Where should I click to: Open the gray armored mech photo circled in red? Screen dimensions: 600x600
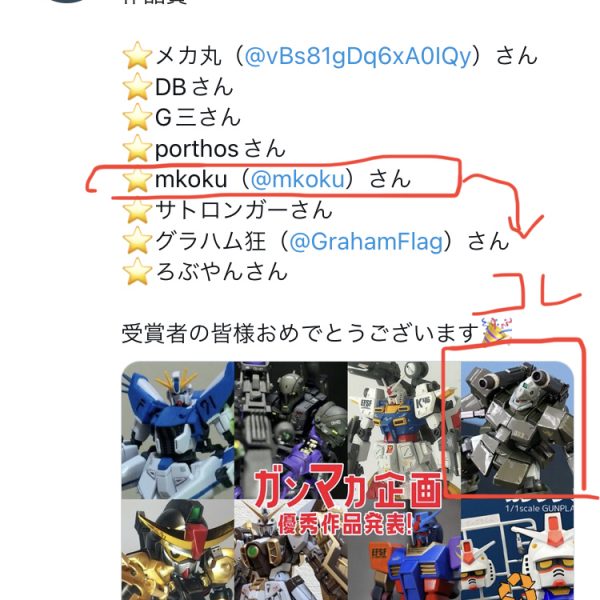pos(517,430)
